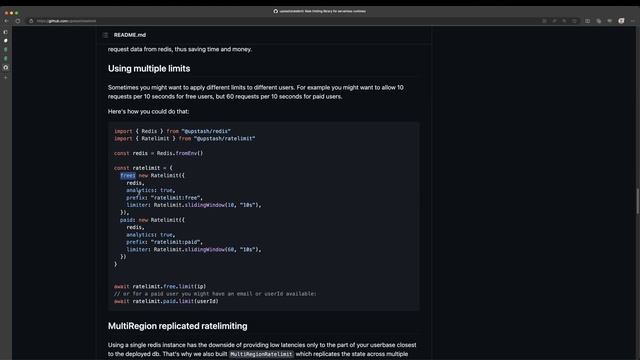
Task: Click the slidingWindow(60, "10s") limiter line
Action: point(193,249)
